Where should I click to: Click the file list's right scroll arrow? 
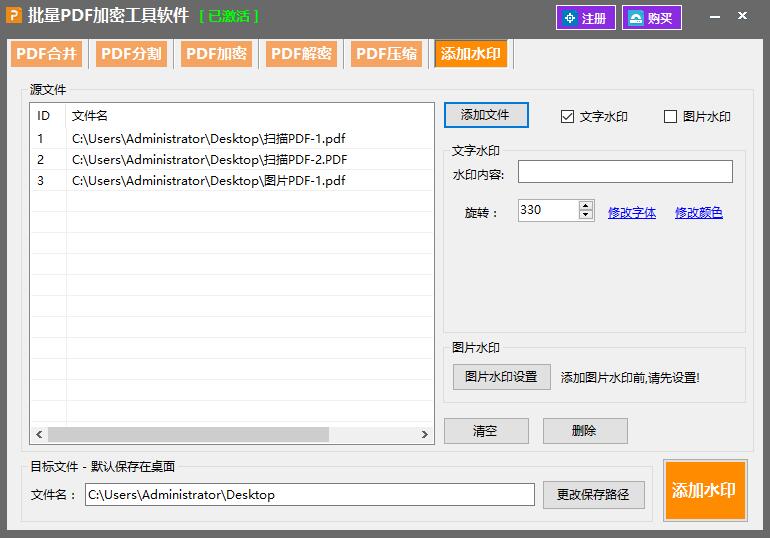tap(424, 434)
